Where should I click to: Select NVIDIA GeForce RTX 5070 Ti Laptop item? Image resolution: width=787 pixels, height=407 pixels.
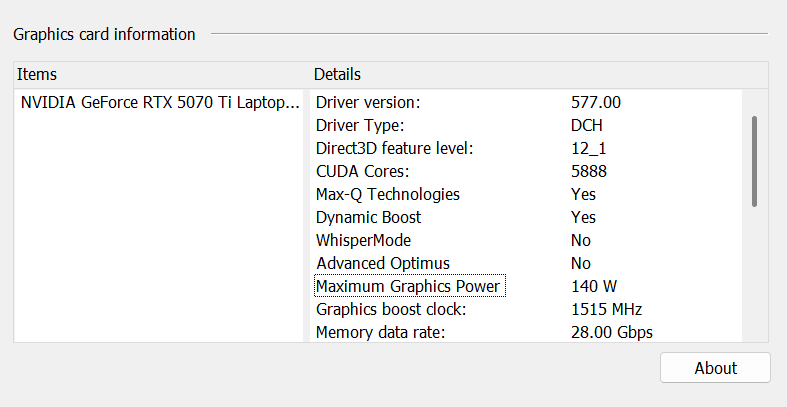160,102
